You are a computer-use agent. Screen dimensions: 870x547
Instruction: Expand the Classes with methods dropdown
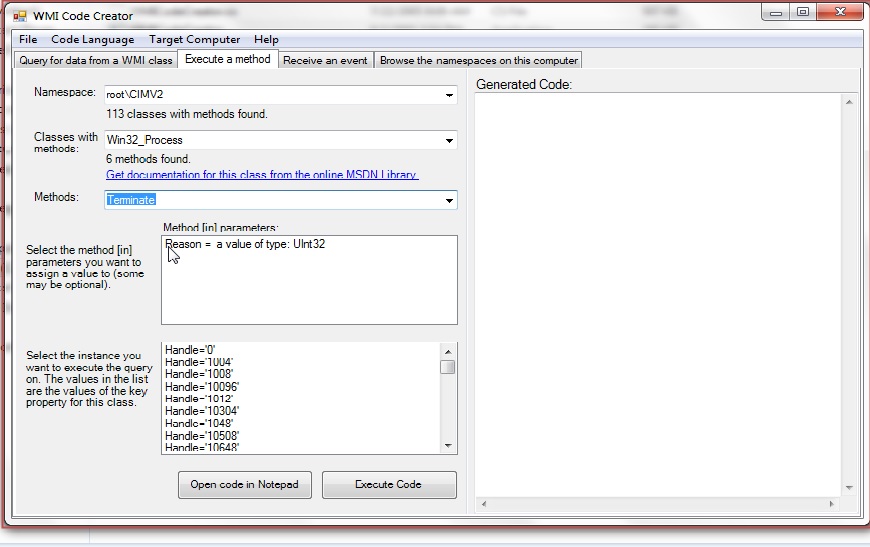(x=449, y=141)
